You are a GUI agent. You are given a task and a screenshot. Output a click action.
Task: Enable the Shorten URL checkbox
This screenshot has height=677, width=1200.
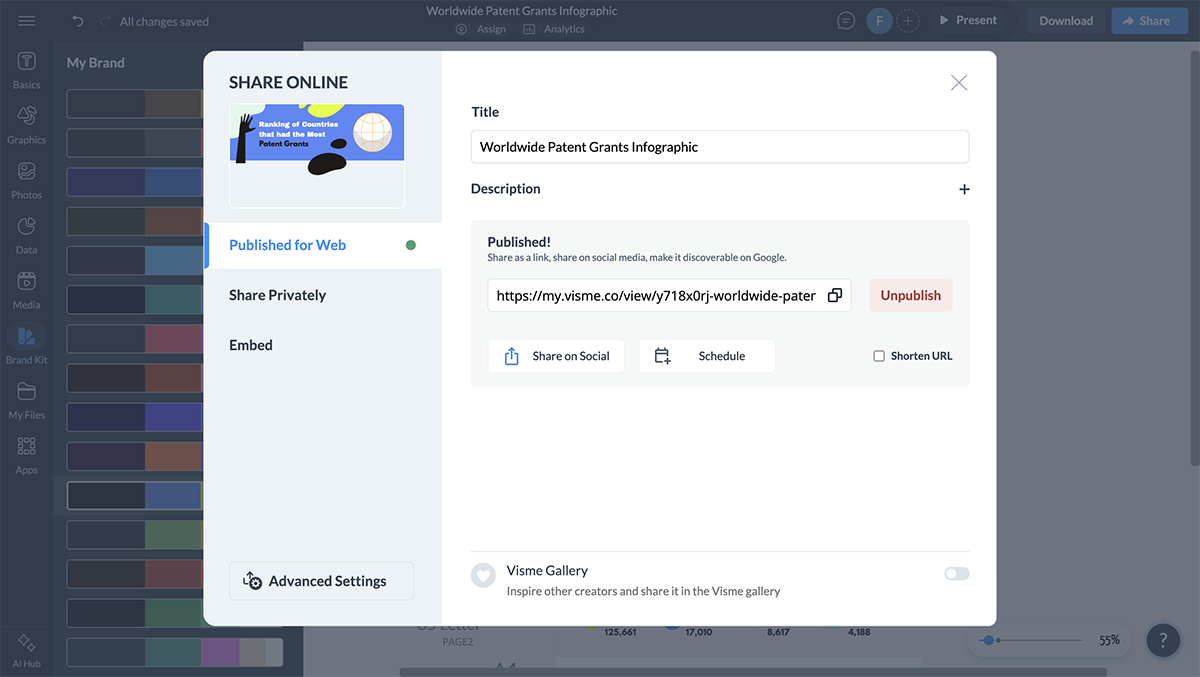click(x=878, y=355)
